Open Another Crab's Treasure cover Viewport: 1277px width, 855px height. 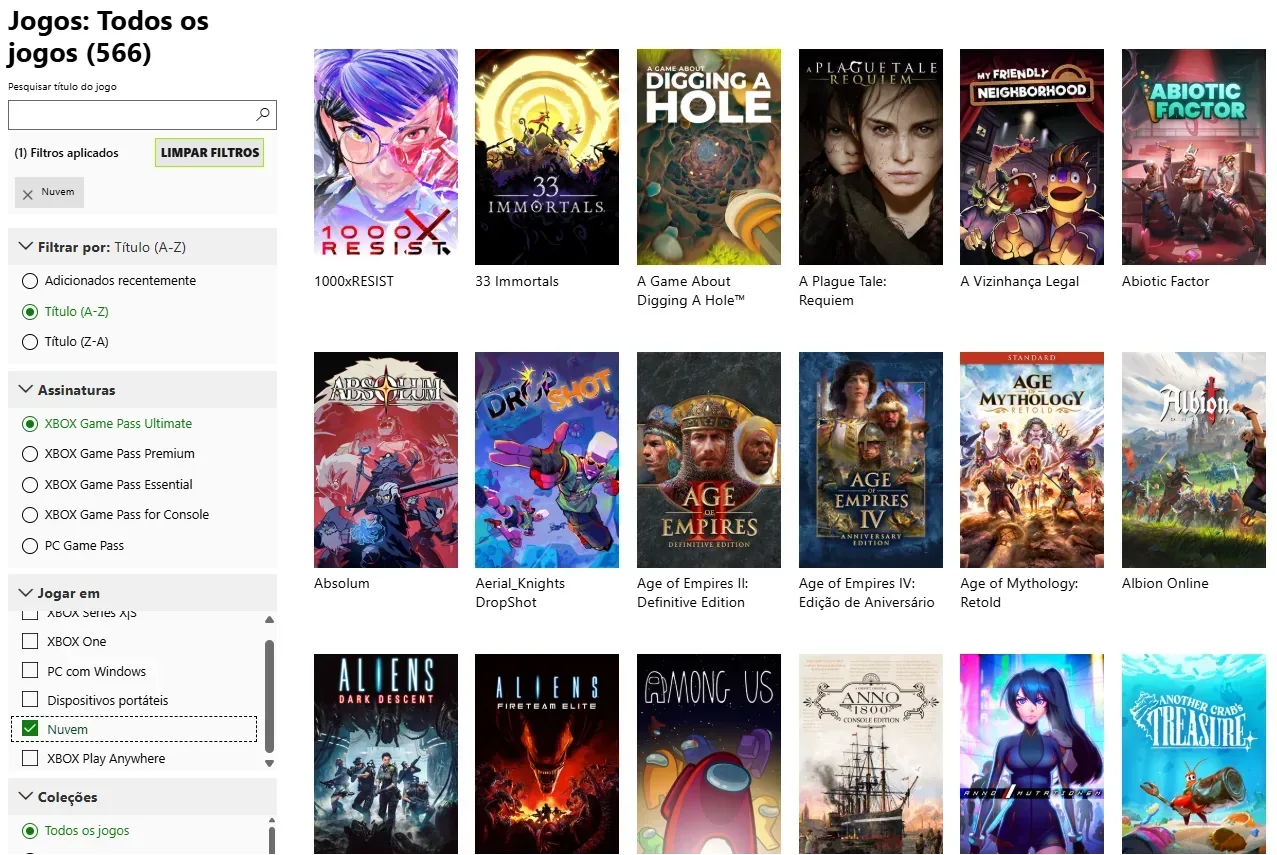pyautogui.click(x=1194, y=754)
